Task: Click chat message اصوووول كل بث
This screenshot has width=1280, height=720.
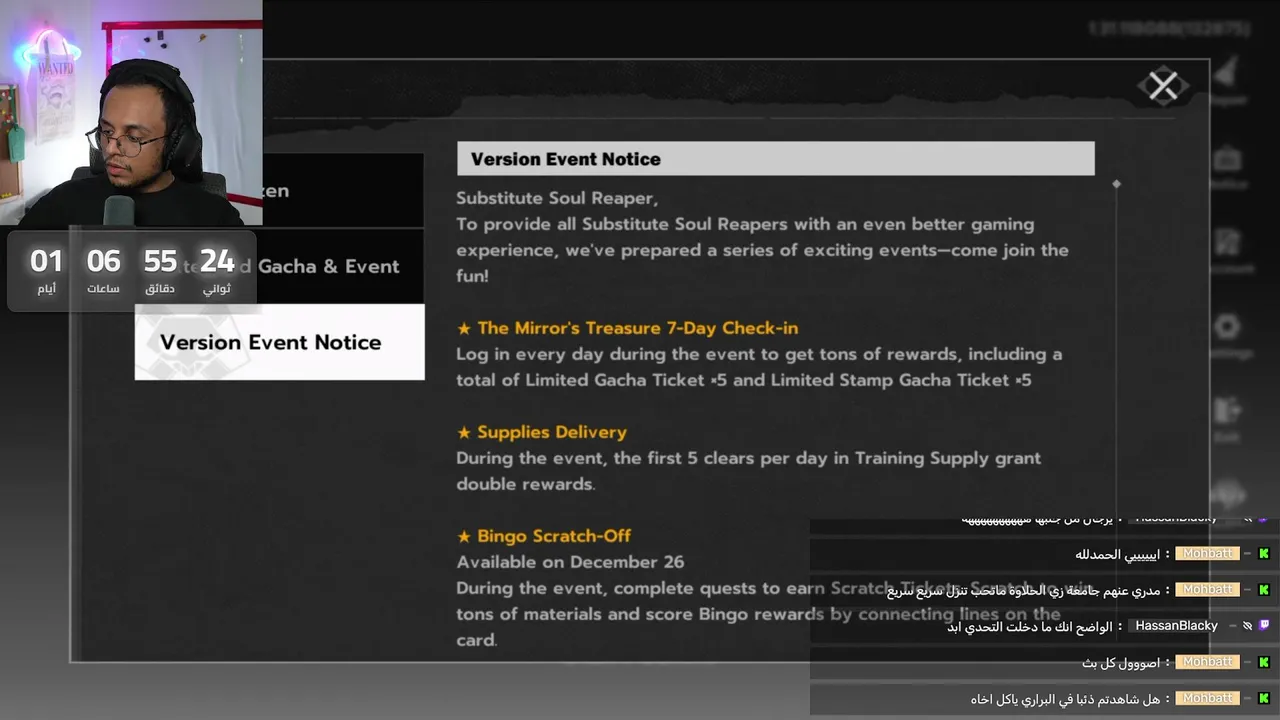Action: point(1121,663)
